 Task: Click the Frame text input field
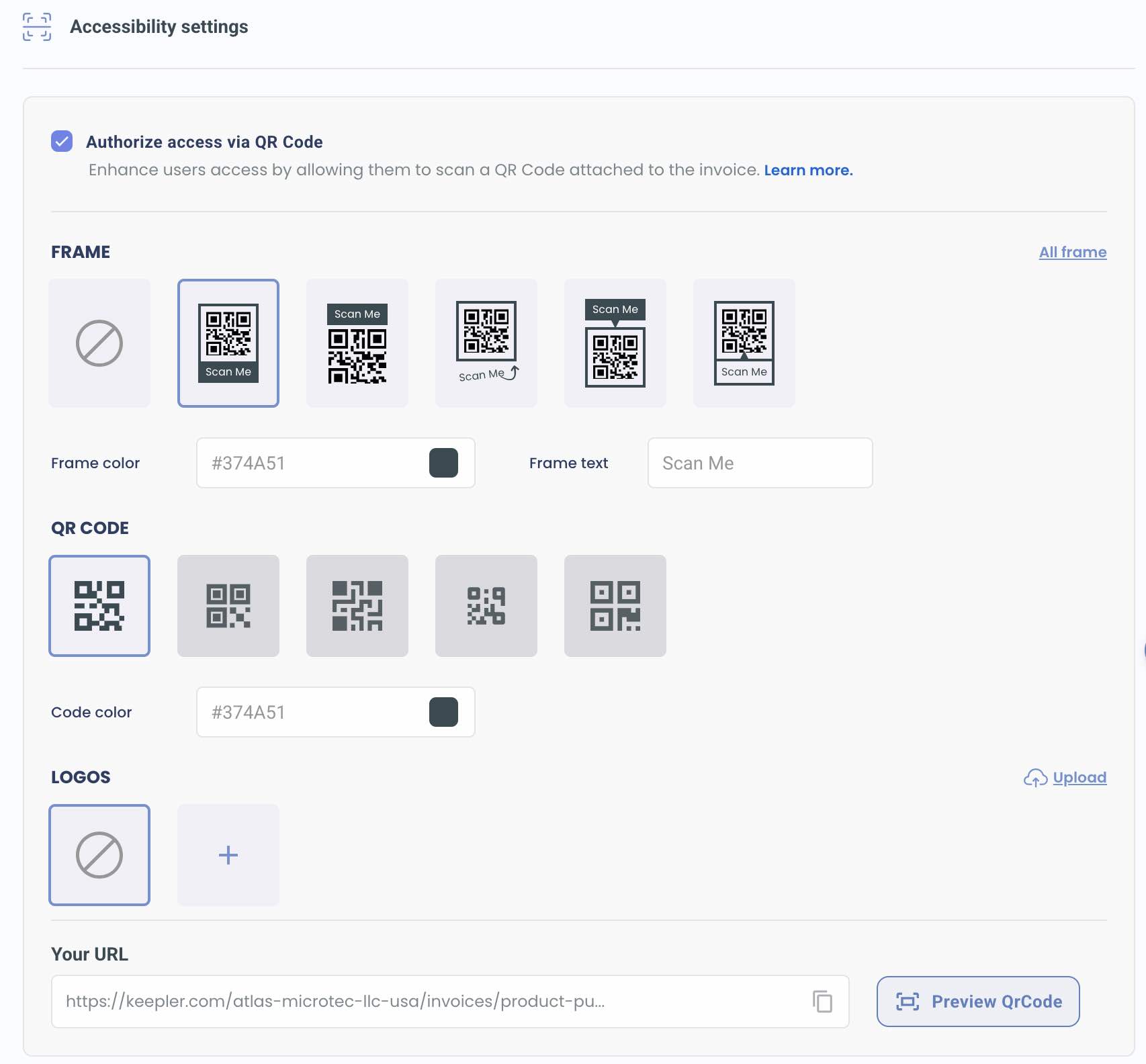(x=759, y=462)
